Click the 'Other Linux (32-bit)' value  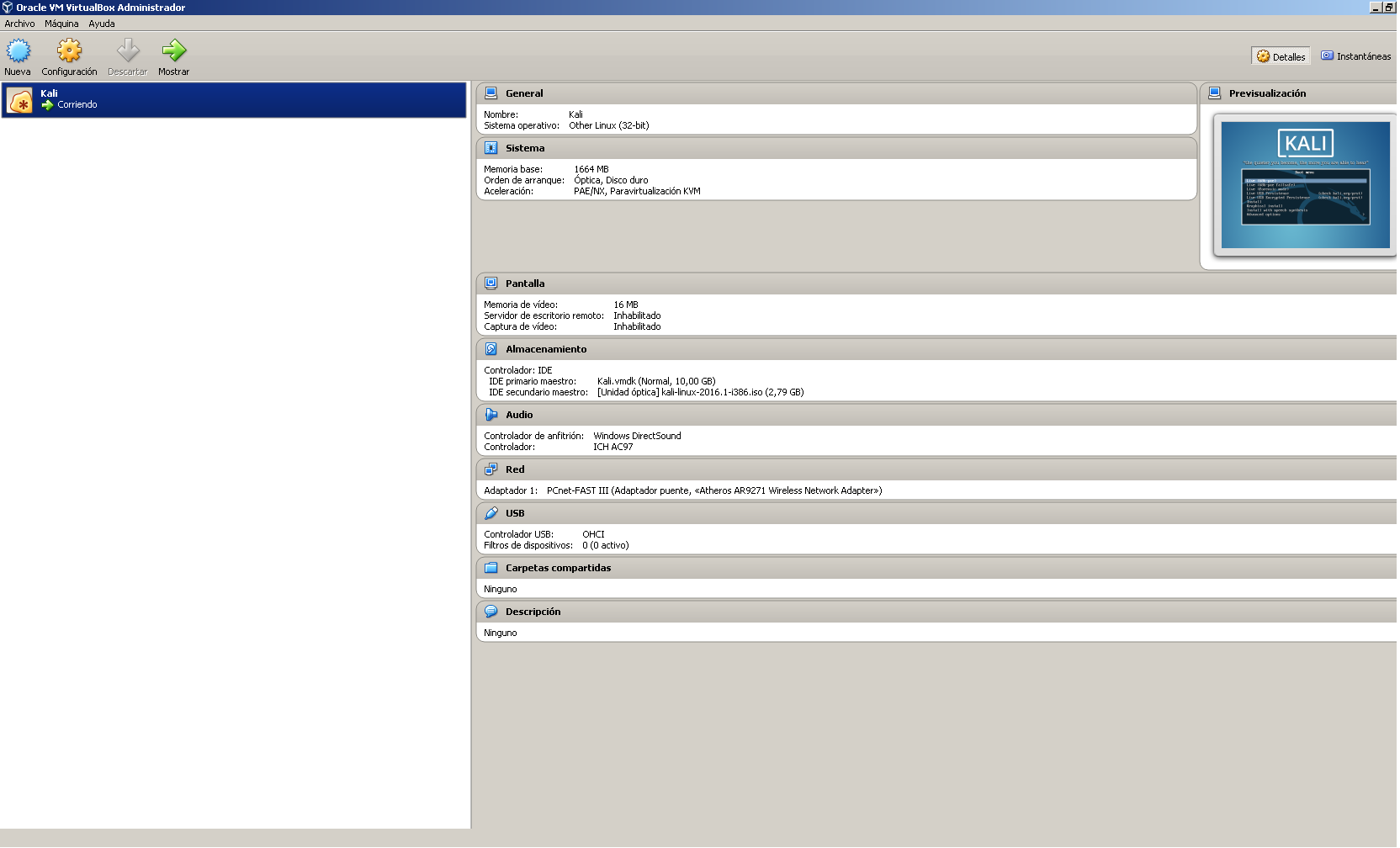click(x=609, y=126)
